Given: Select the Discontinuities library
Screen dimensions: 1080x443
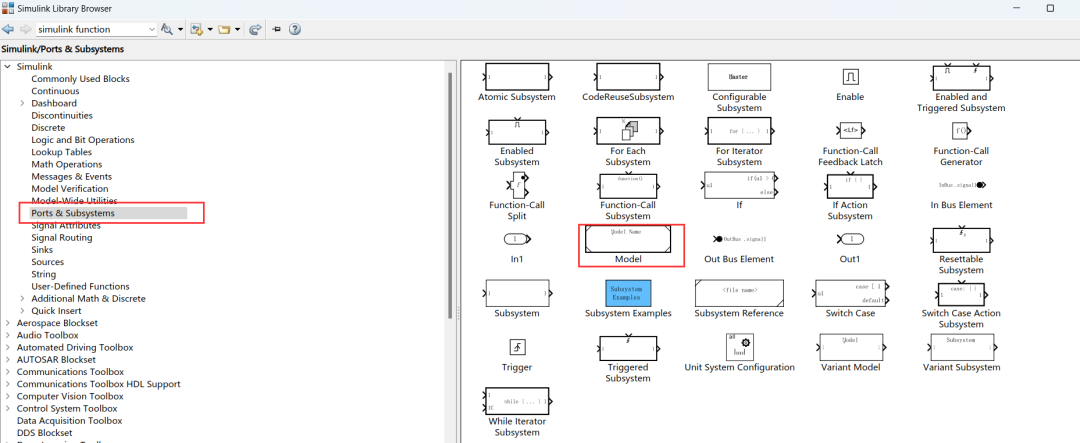Looking at the screenshot, I should click(x=62, y=116).
